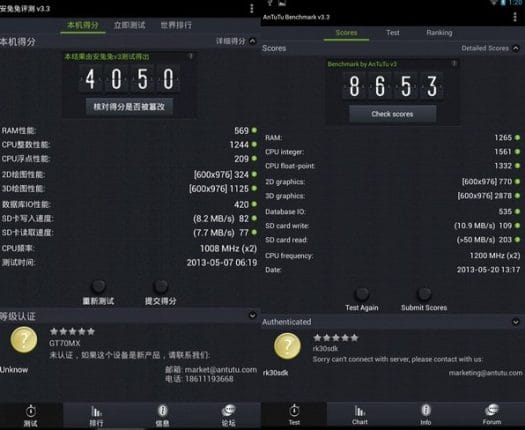Select CPU频率 value 1008 MHz (x2)
Viewport: 525px width, 430px height.
(228, 248)
